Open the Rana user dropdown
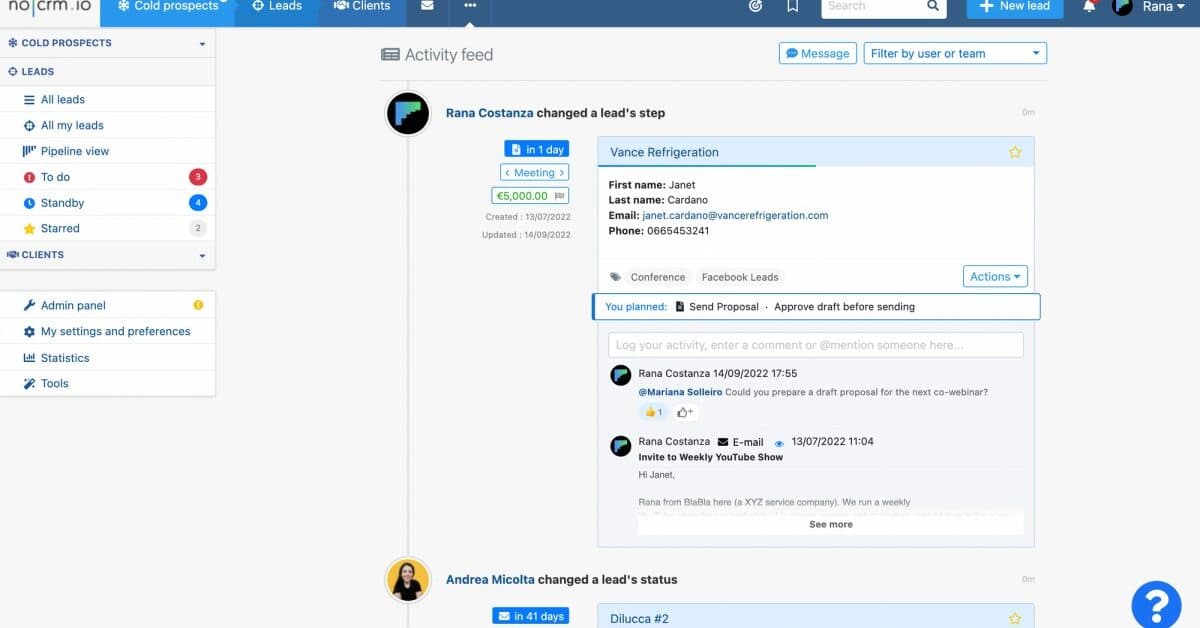1200x628 pixels. (1165, 7)
